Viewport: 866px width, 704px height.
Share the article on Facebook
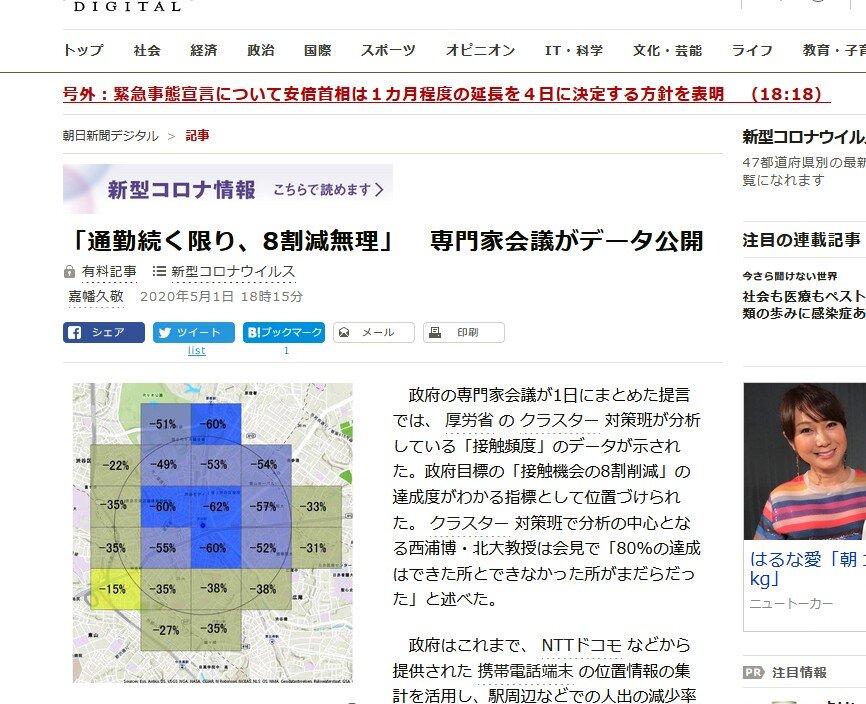point(104,332)
